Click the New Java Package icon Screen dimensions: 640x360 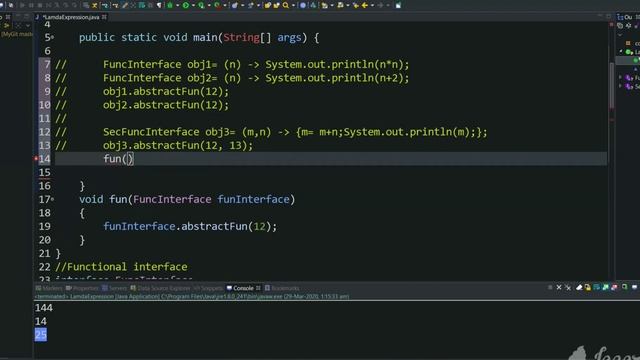pyautogui.click(x=235, y=5)
